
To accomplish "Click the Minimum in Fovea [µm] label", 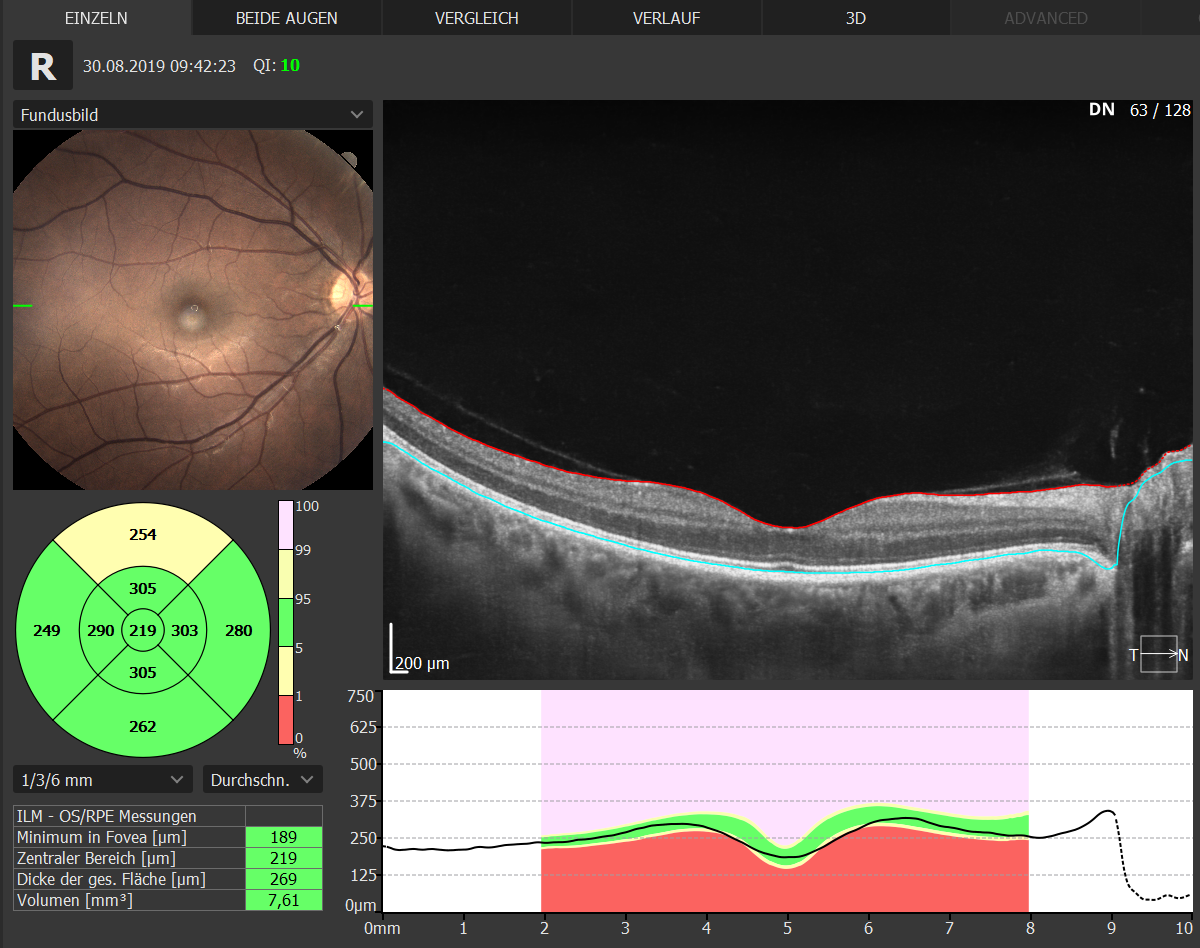I will point(129,837).
